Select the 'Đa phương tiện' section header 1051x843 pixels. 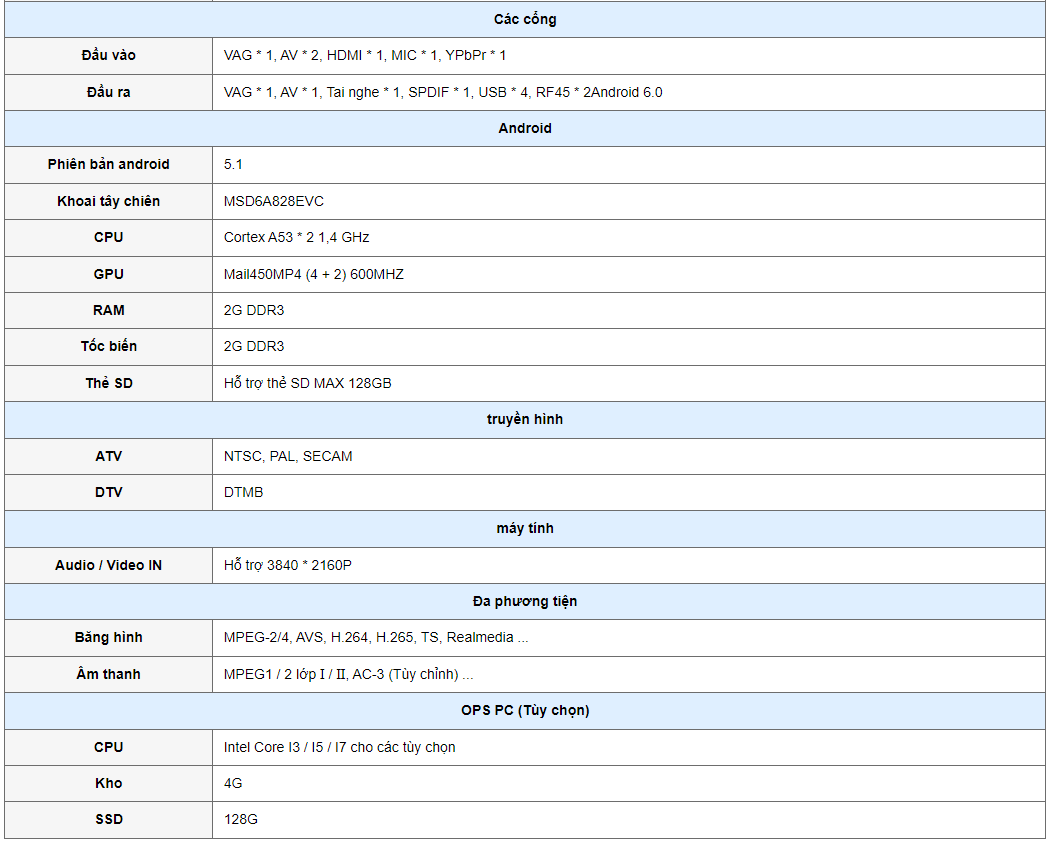[525, 601]
